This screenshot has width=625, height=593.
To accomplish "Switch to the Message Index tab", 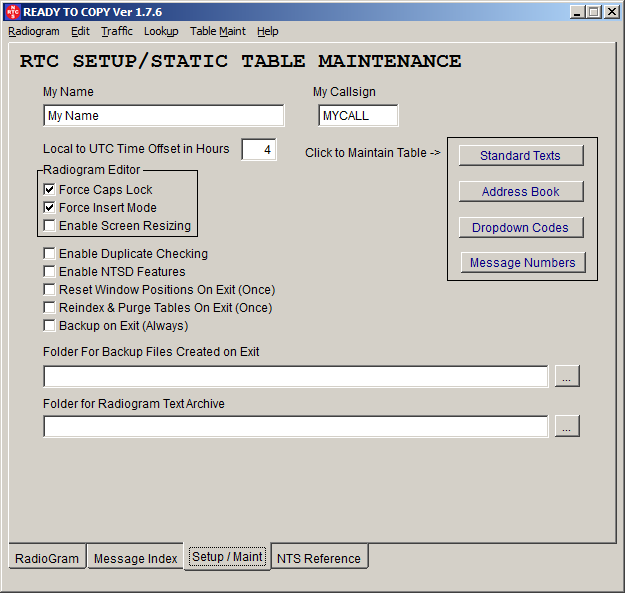I will 136,558.
